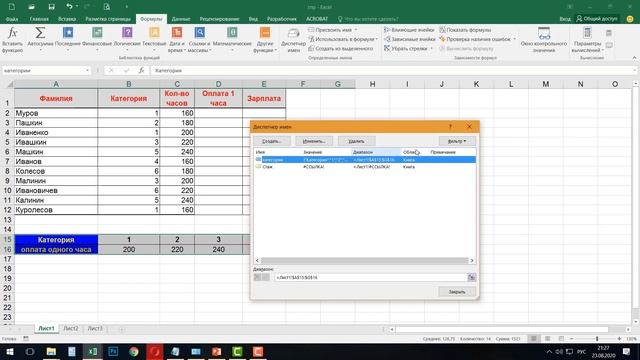Screen dimensions: 640x360
Task: Click Show Formulas in ribbon
Action: pyautogui.click(x=465, y=30)
